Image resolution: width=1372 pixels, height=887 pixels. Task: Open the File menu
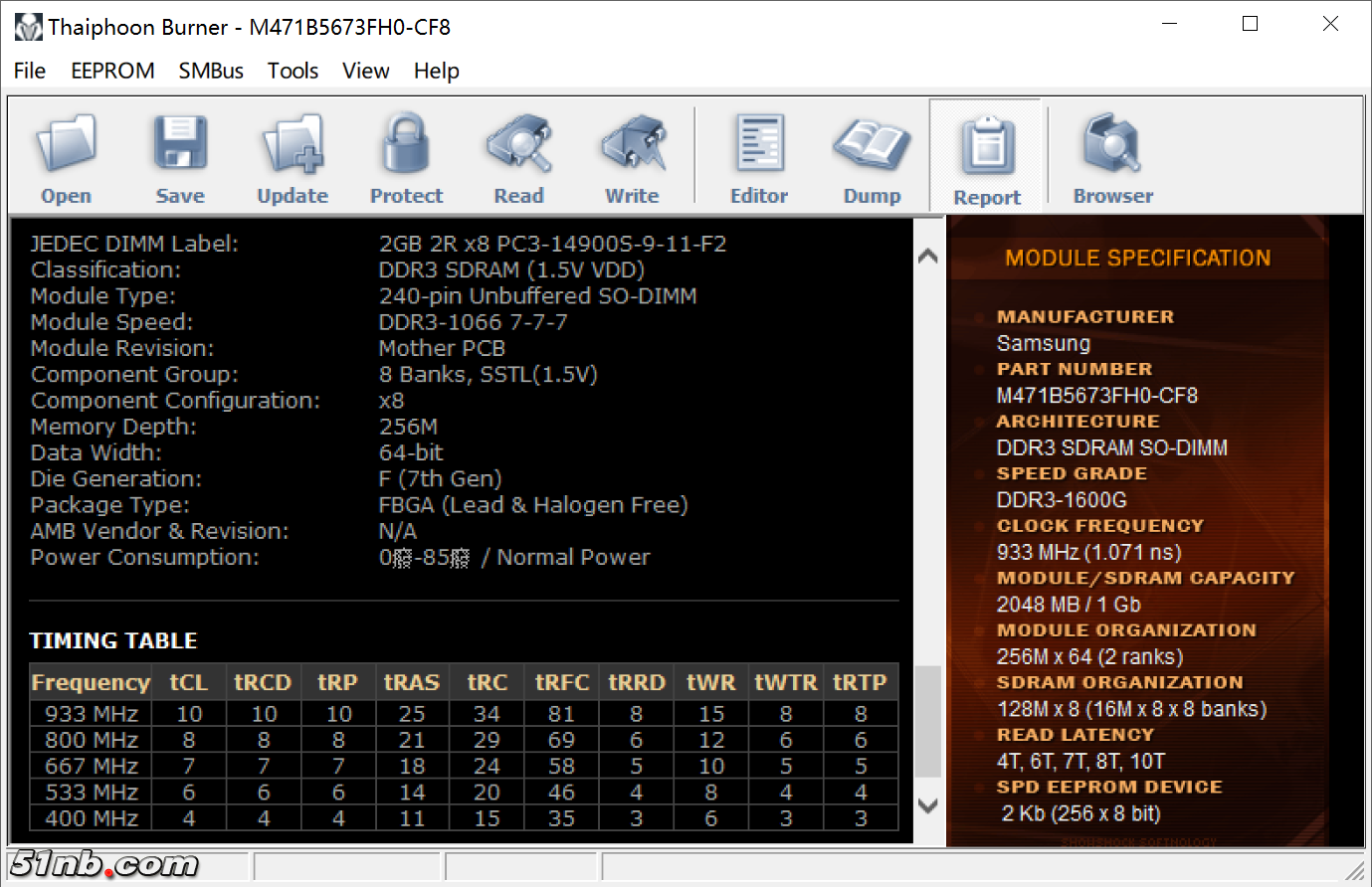tap(30, 71)
